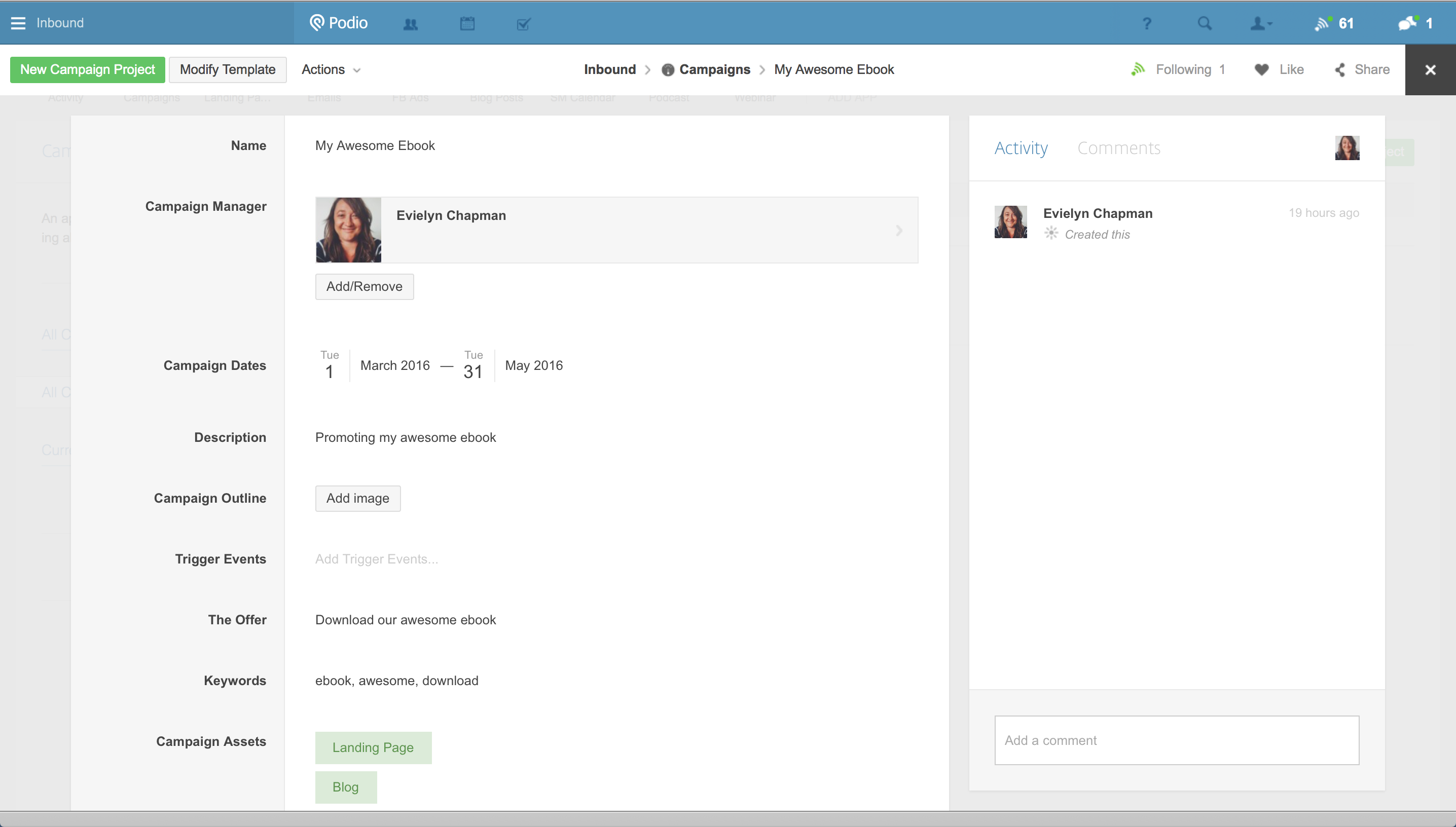Go to Campaigns in breadcrumb
This screenshot has width=1456, height=827.
tap(714, 69)
